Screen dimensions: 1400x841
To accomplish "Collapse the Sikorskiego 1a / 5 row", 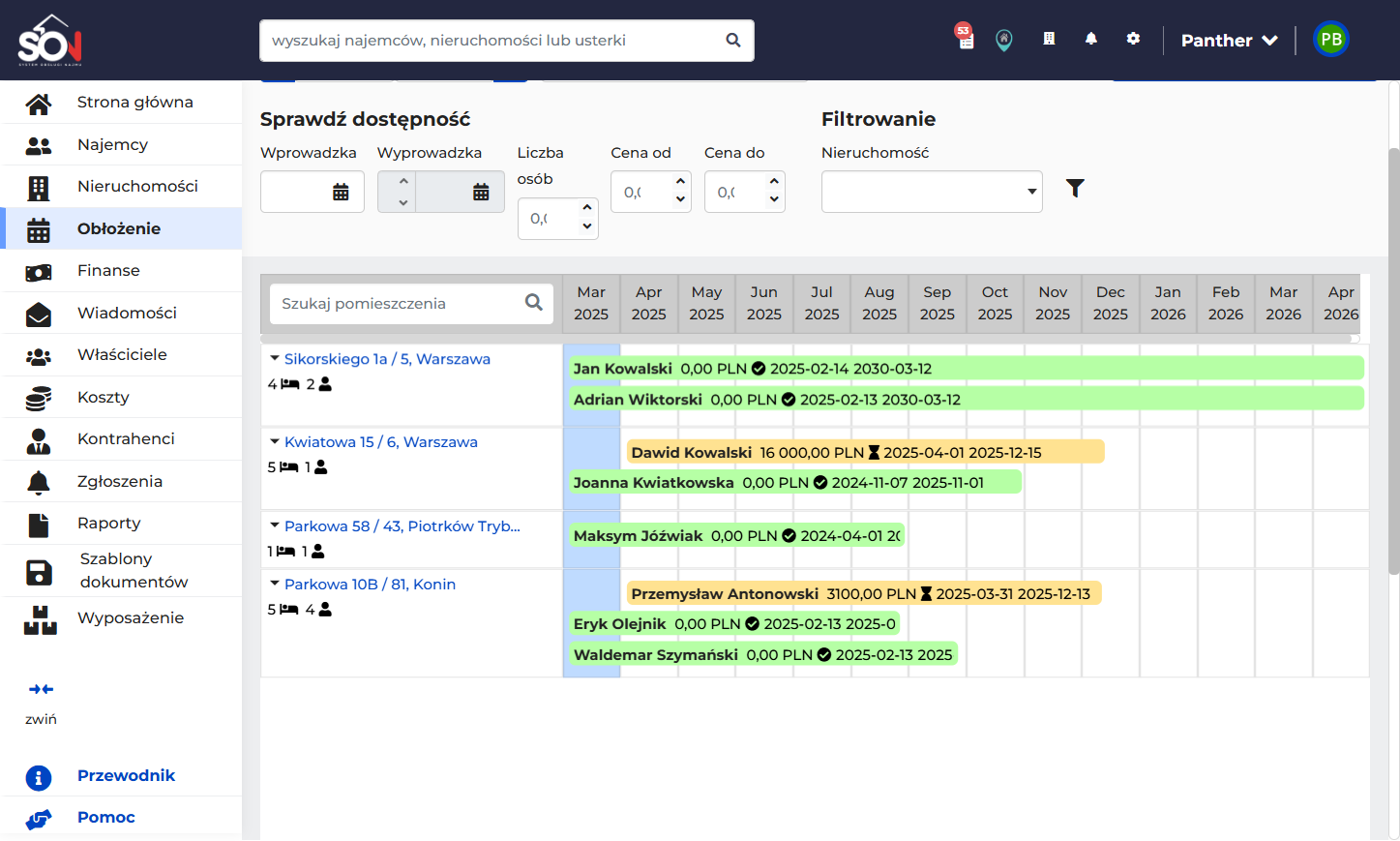I will (275, 359).
